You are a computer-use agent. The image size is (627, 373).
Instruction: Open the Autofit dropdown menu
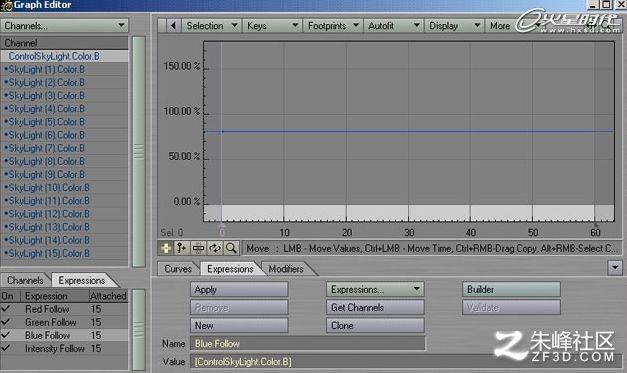tap(394, 26)
